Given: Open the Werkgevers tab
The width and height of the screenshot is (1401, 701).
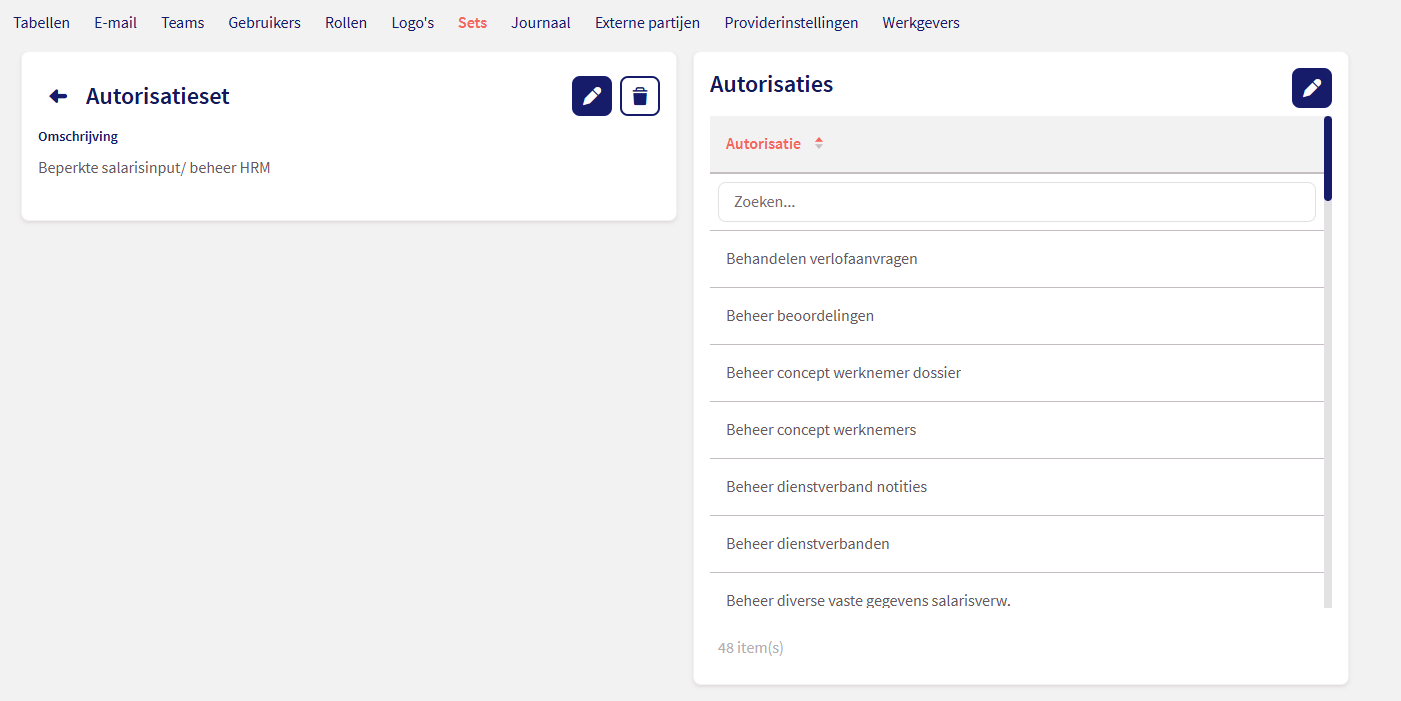Looking at the screenshot, I should coord(920,22).
